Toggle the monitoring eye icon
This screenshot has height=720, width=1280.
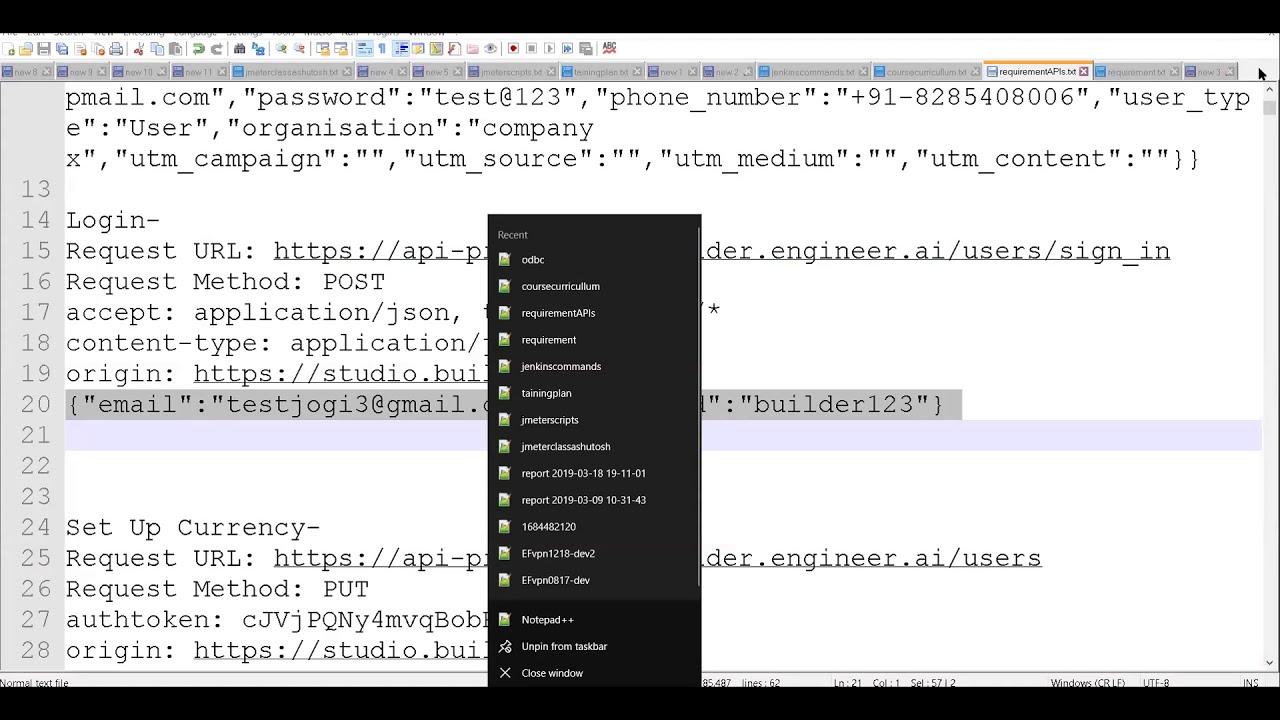(x=490, y=48)
